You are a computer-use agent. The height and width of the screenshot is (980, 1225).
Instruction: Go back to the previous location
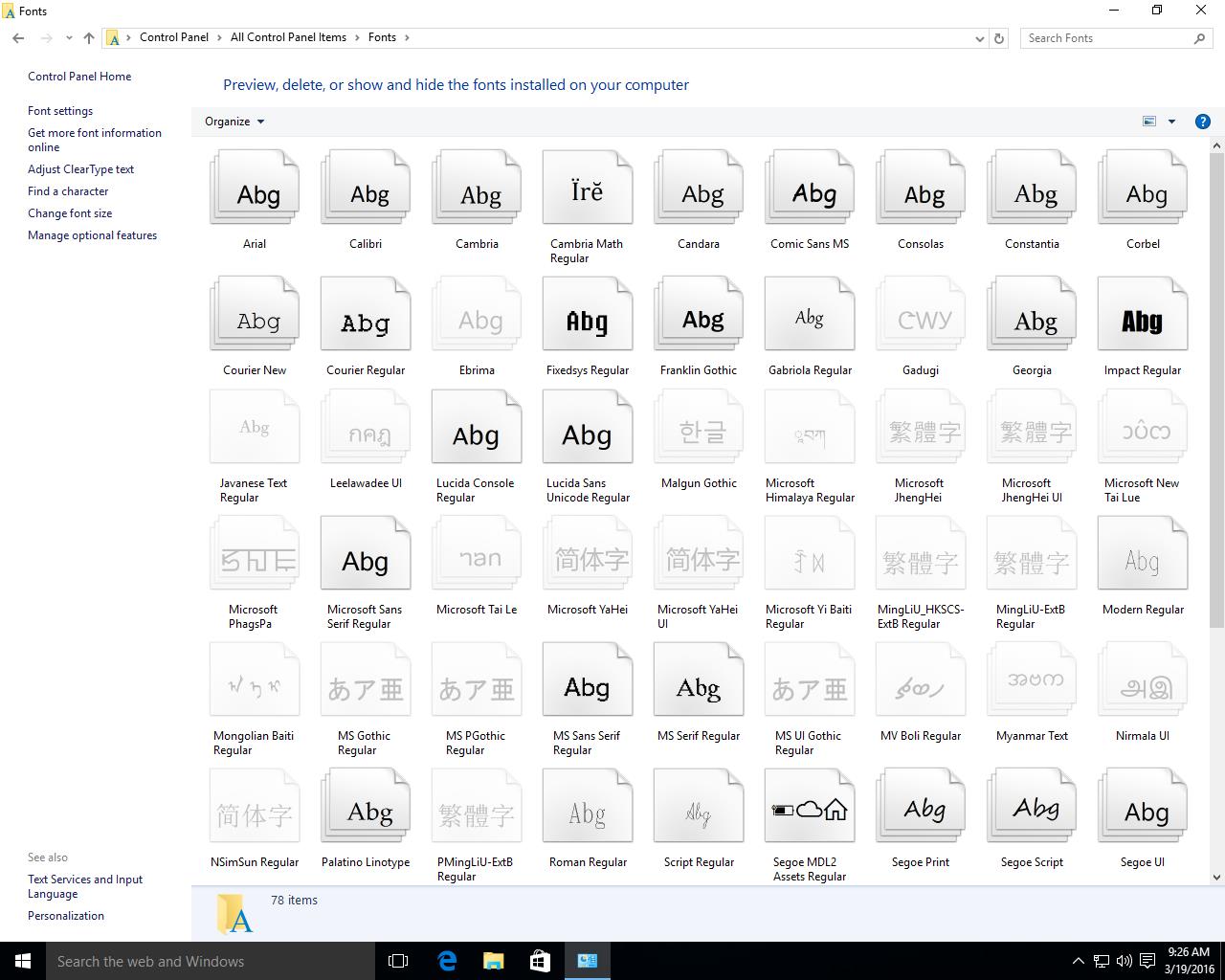18,38
